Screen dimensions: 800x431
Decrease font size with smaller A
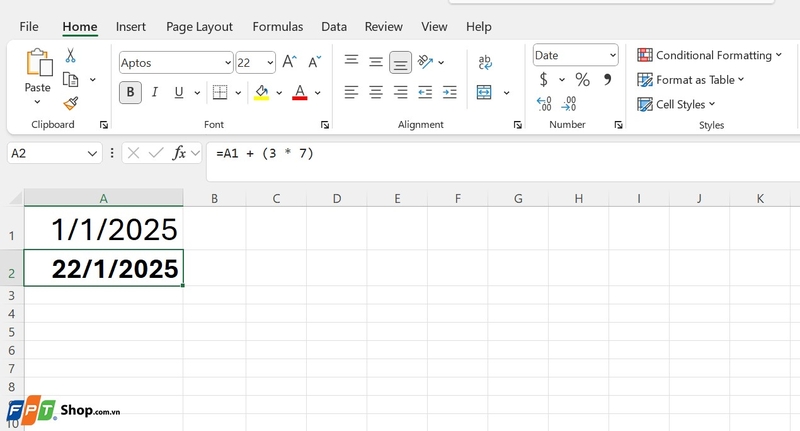point(315,62)
